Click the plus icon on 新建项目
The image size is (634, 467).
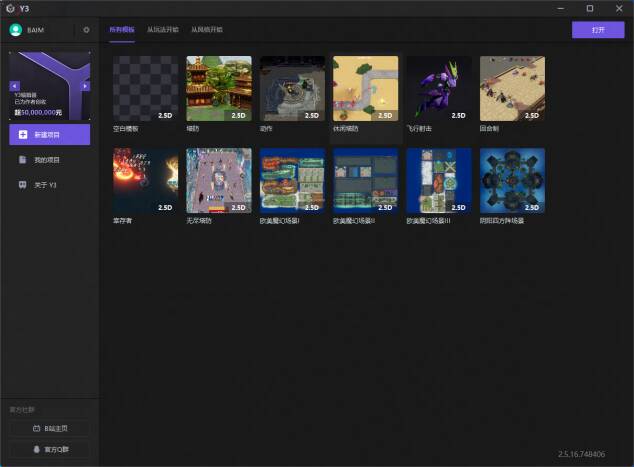tap(23, 134)
